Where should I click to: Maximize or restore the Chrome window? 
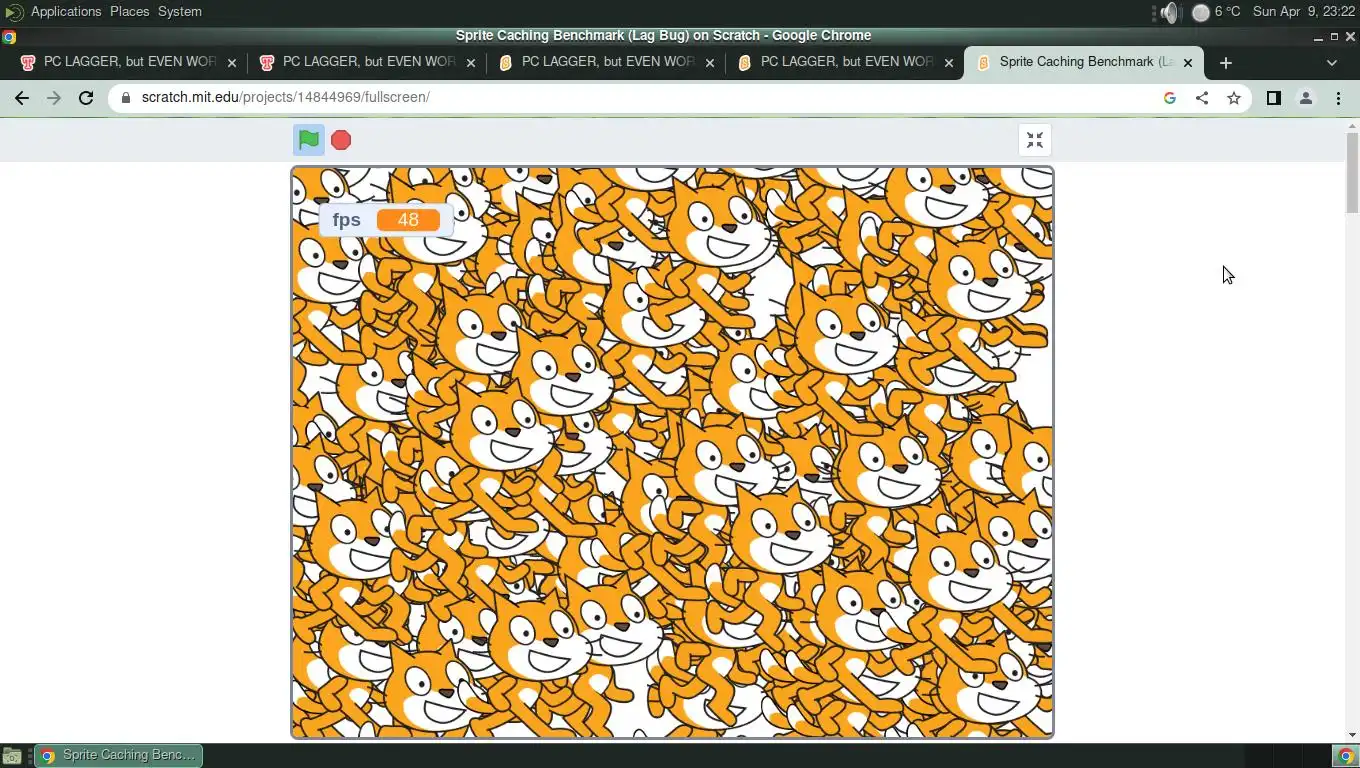[x=1334, y=36]
